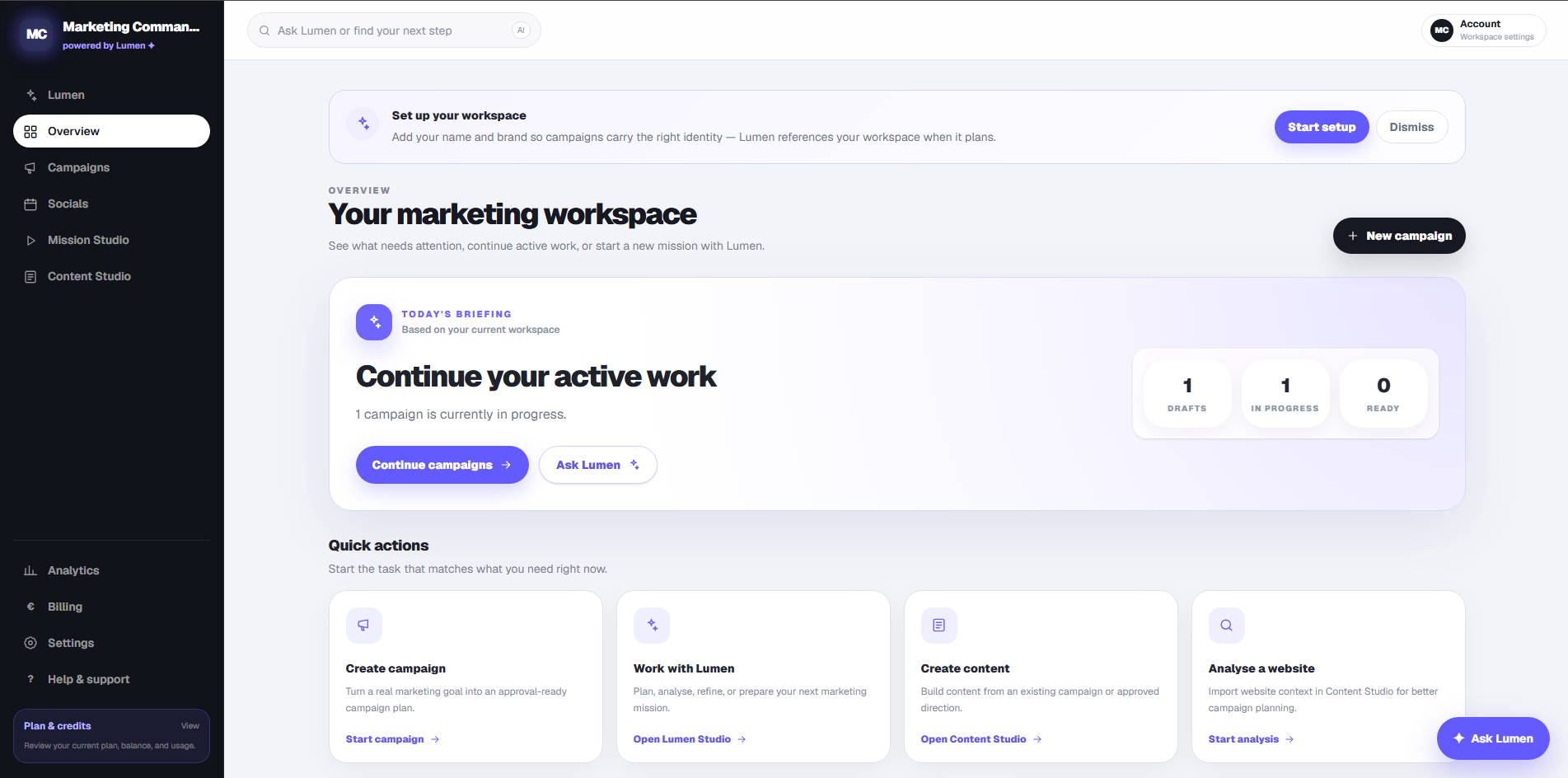The height and width of the screenshot is (778, 1568).
Task: Click Open Lumen Studio link
Action: pyautogui.click(x=690, y=739)
